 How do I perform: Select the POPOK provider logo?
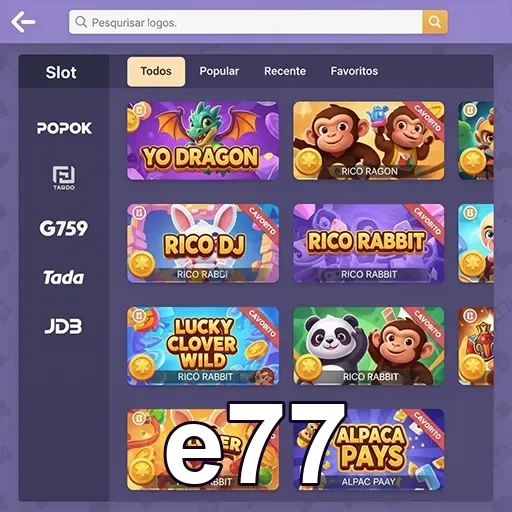click(64, 128)
